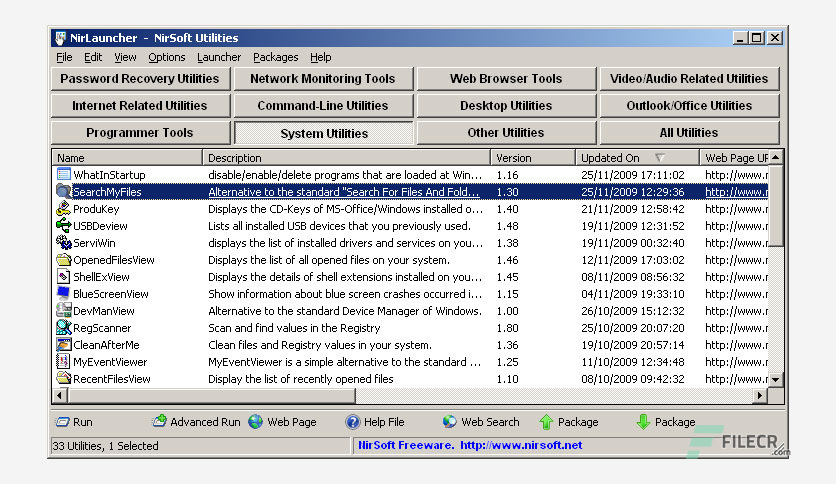Click the '33 Utilities, 1 Selected' status text
Image resolution: width=836 pixels, height=484 pixels.
click(106, 446)
